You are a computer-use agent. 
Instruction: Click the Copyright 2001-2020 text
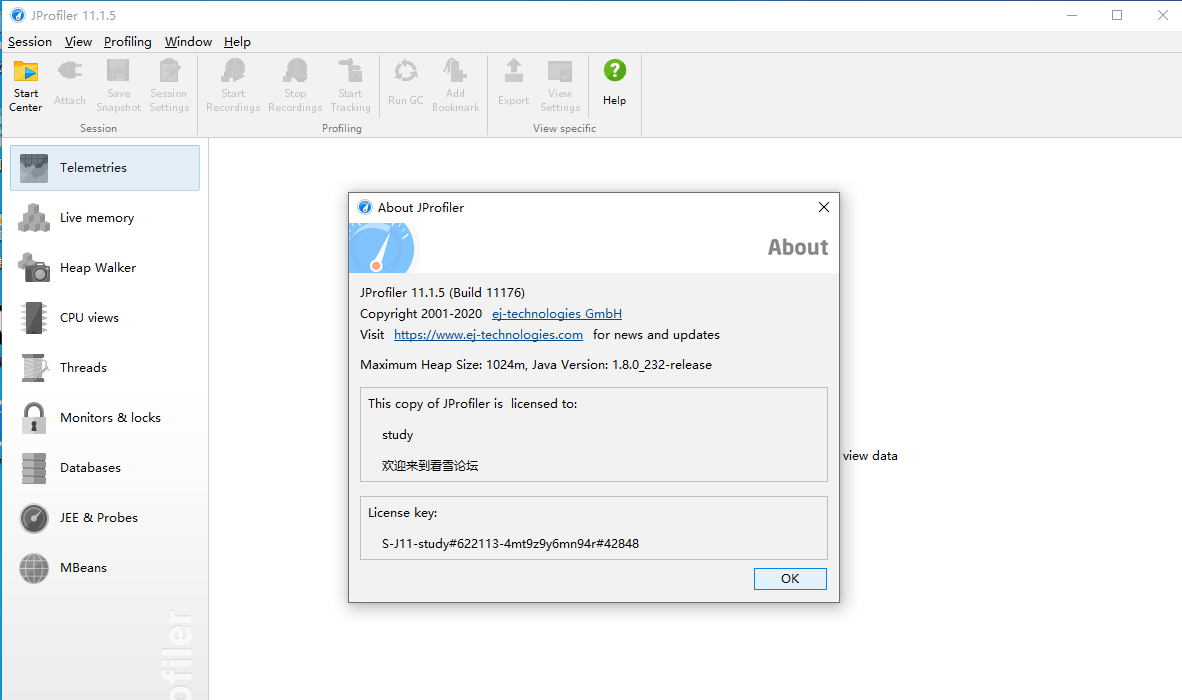[421, 313]
